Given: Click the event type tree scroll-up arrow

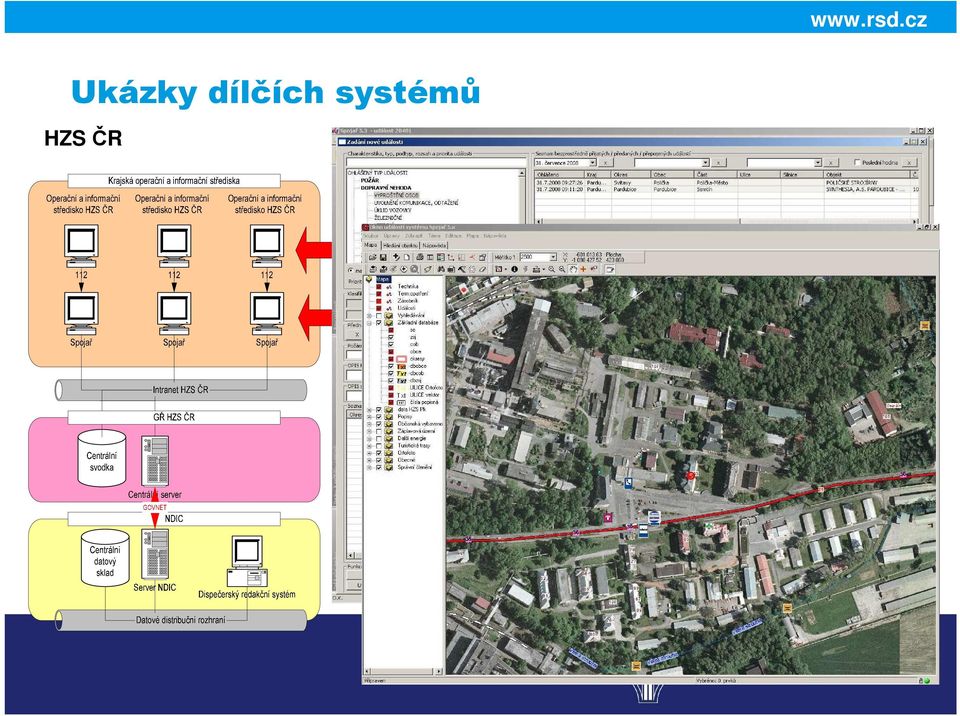Looking at the screenshot, I should (522, 173).
